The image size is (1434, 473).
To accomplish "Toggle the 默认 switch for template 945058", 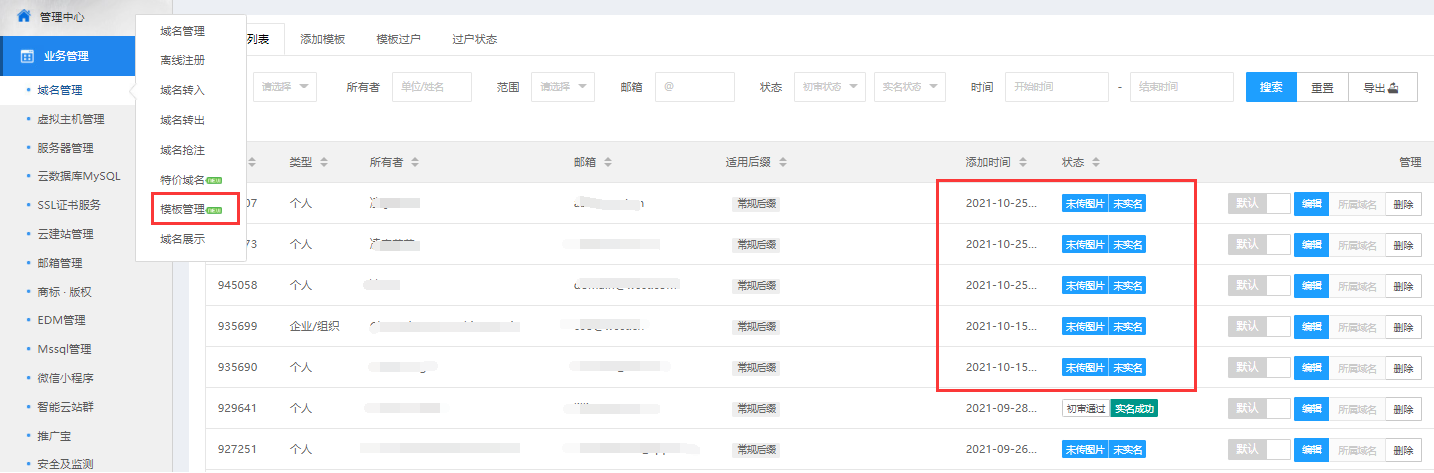I will (1259, 286).
